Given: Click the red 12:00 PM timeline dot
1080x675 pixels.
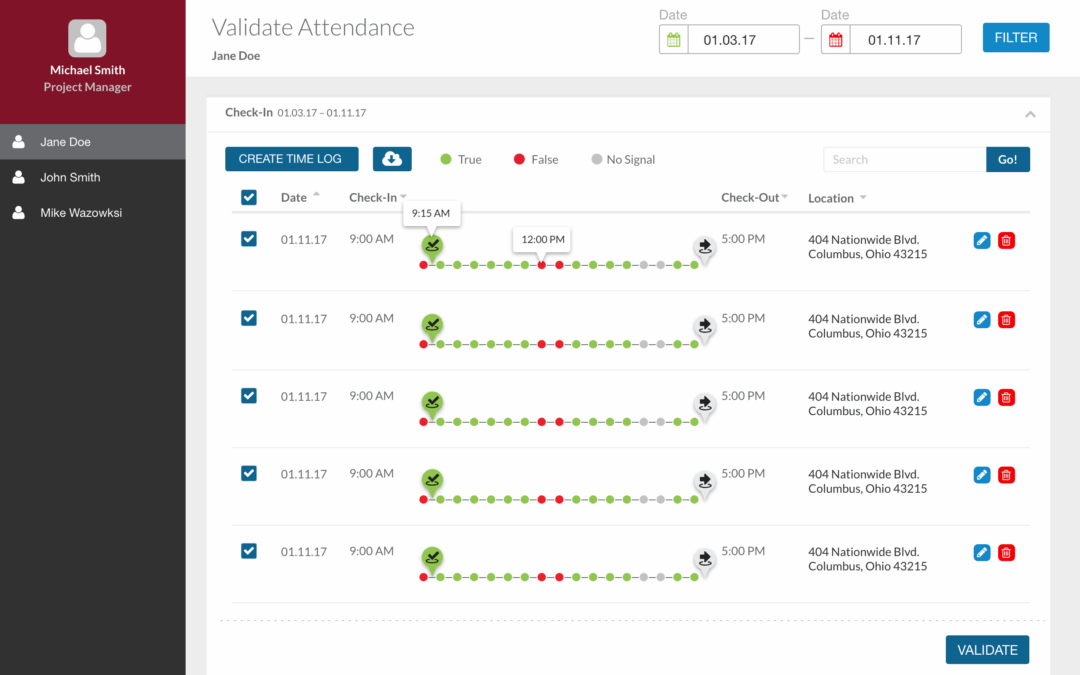Looking at the screenshot, I should coord(542,265).
